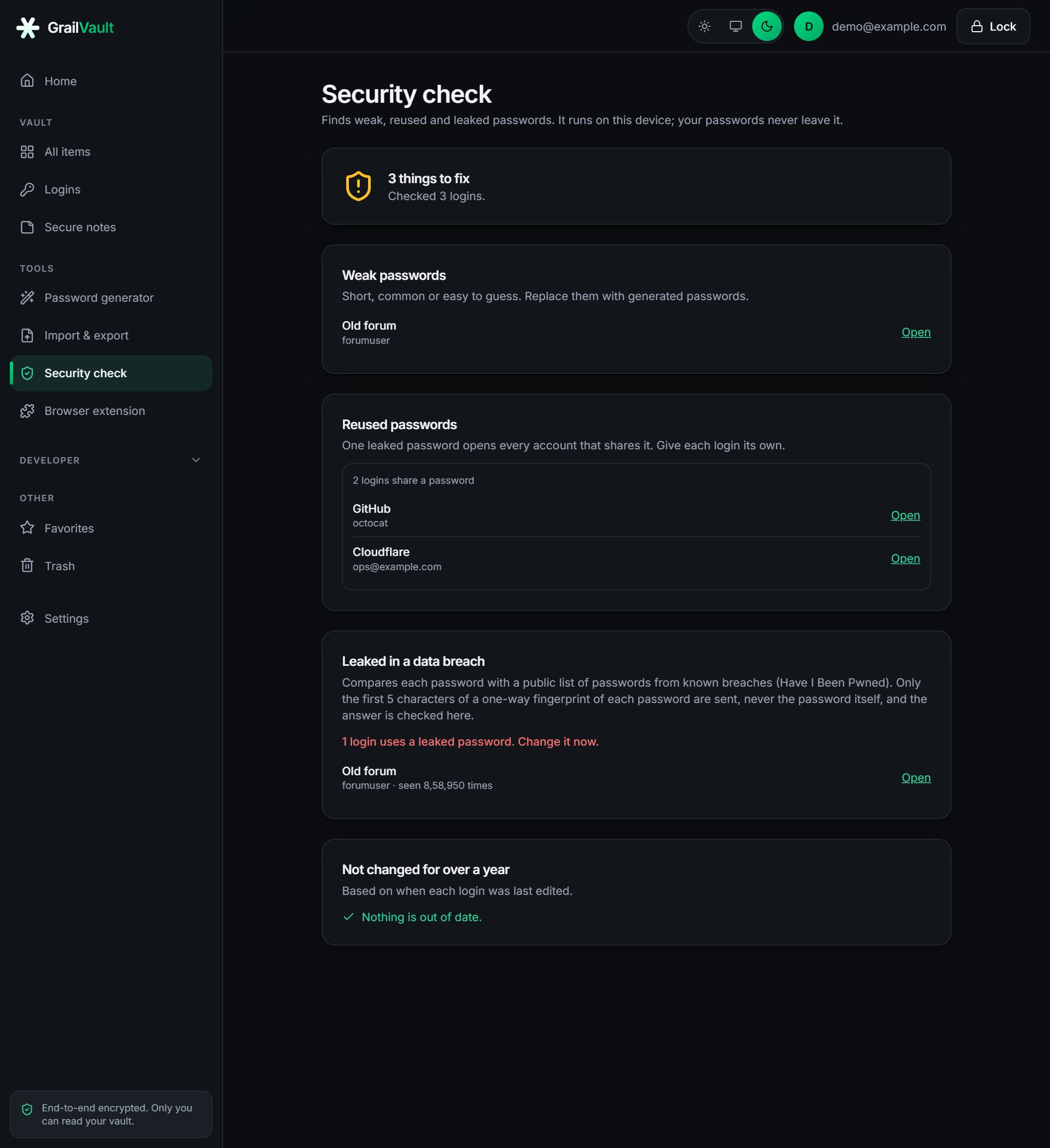1050x1148 pixels.
Task: Click the Secure notes page icon
Action: point(27,227)
